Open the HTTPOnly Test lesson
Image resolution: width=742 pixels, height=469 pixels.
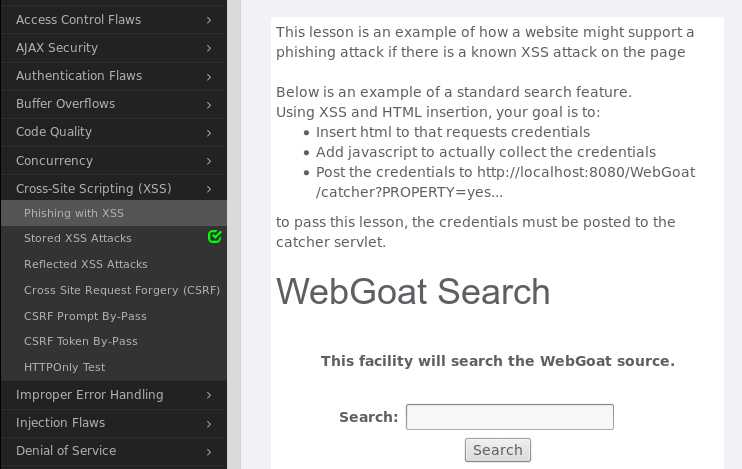click(x=64, y=367)
